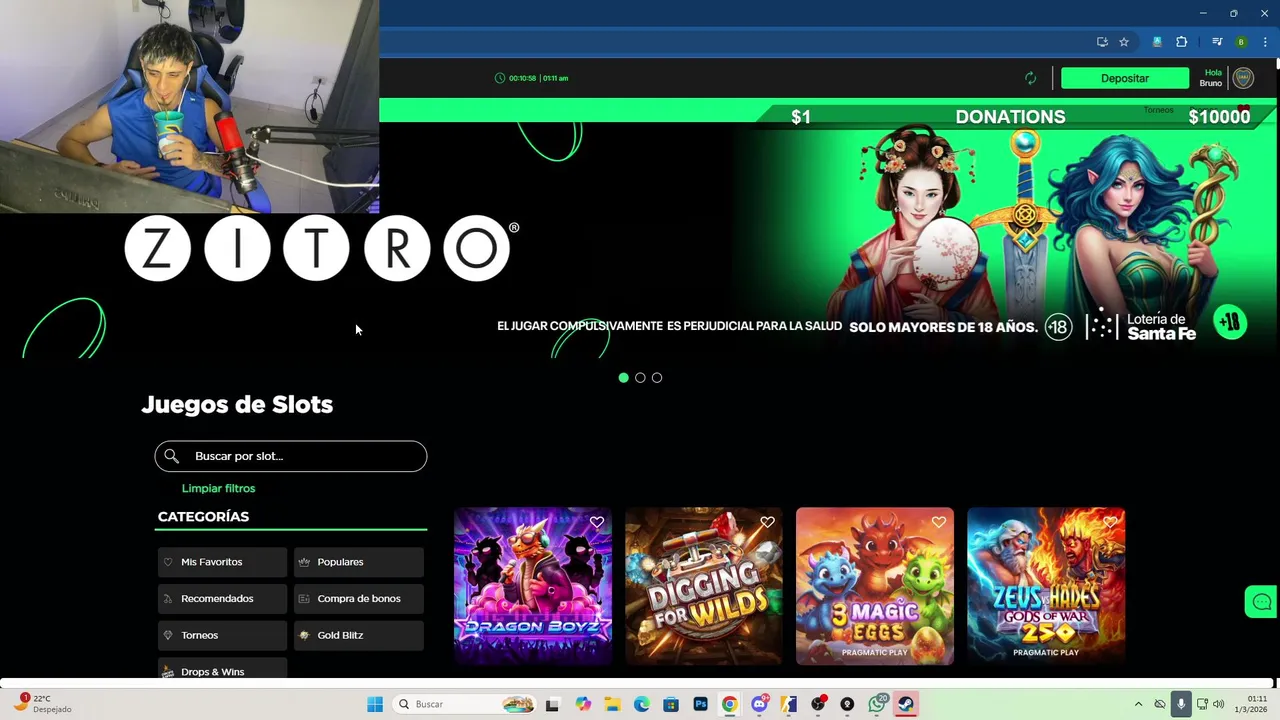Favorite Zeus vs Hades with its heart

click(x=1110, y=522)
